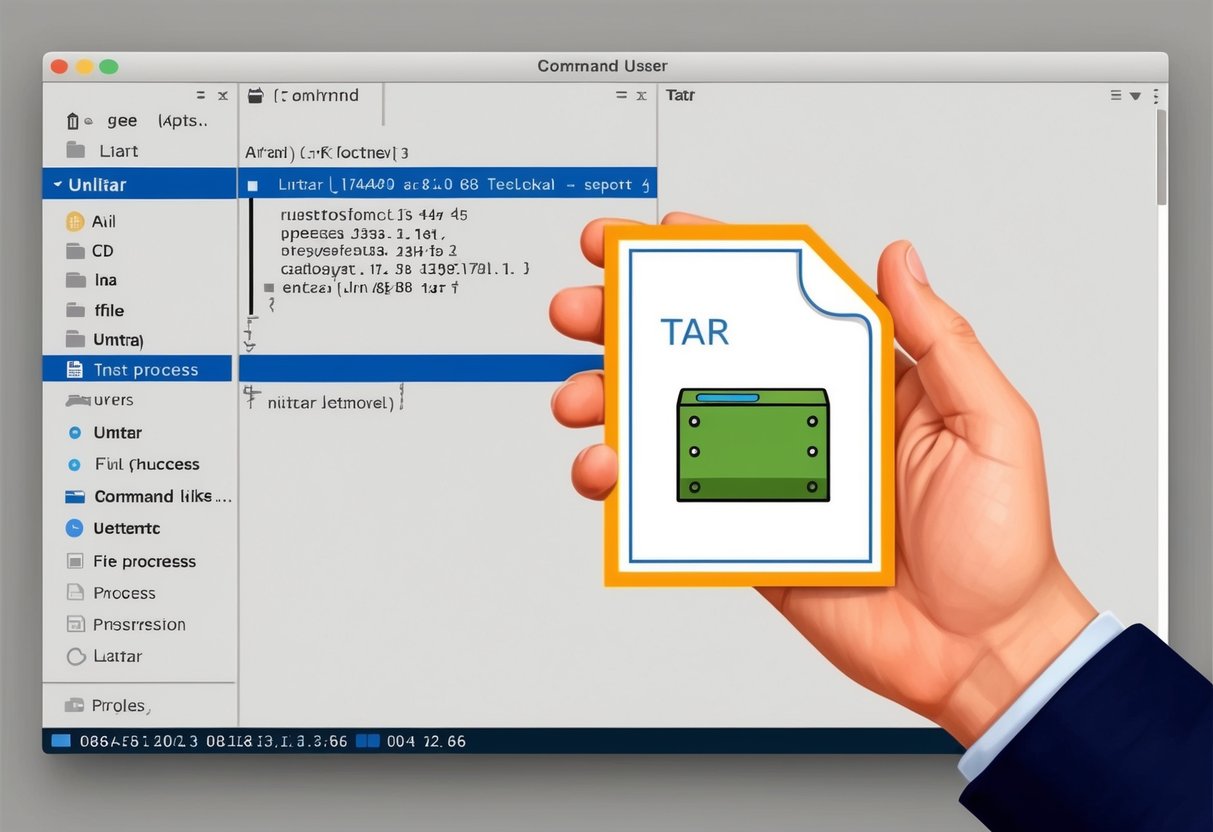Select the highlighted Lirtar 174400 result row
This screenshot has width=1213, height=832.
point(420,184)
